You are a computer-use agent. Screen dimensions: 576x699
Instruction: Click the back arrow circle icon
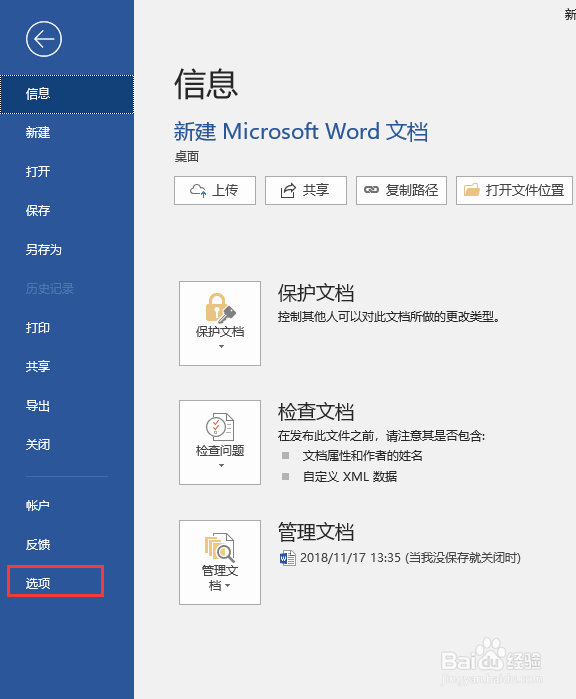coord(44,39)
